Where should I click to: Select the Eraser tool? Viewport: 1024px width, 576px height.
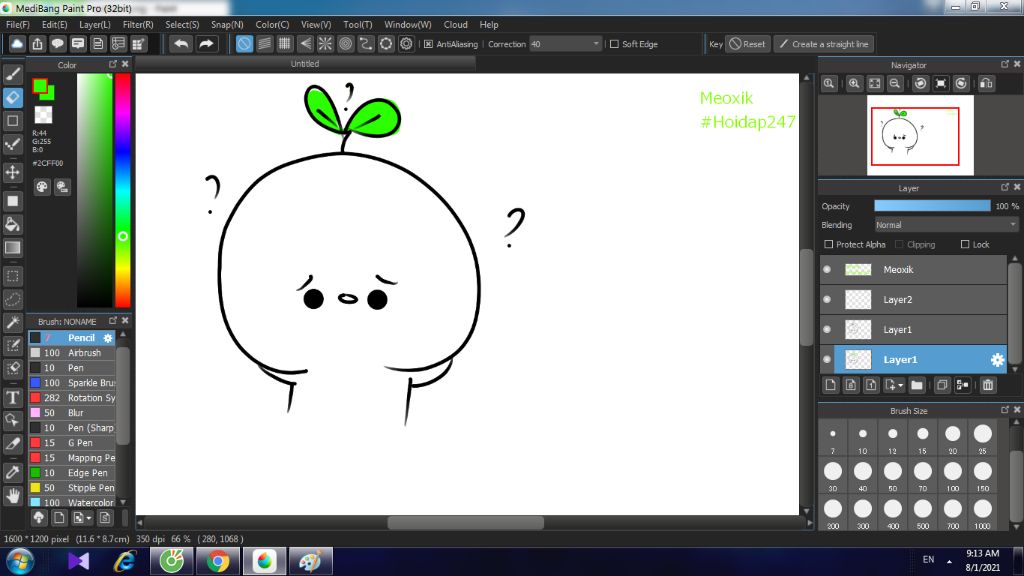coord(12,97)
